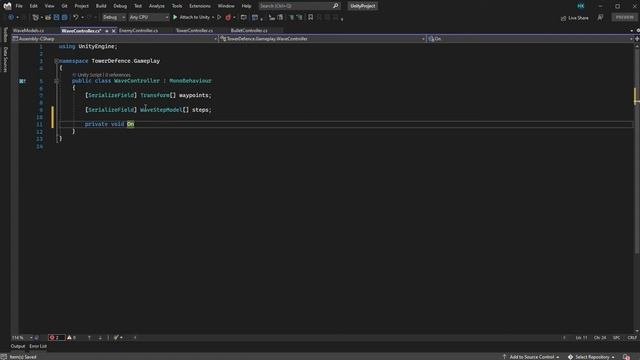This screenshot has height=360, width=640.
Task: Click the green Attach to Unity play icon
Action: click(175, 18)
